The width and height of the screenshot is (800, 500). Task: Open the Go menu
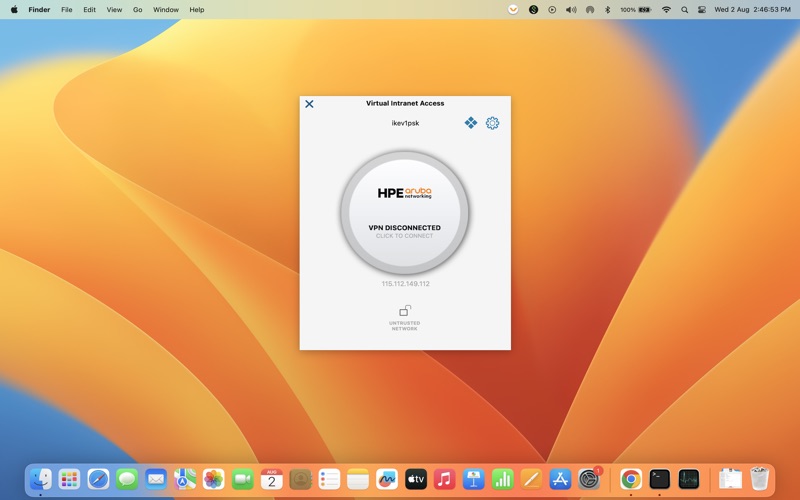(138, 9)
